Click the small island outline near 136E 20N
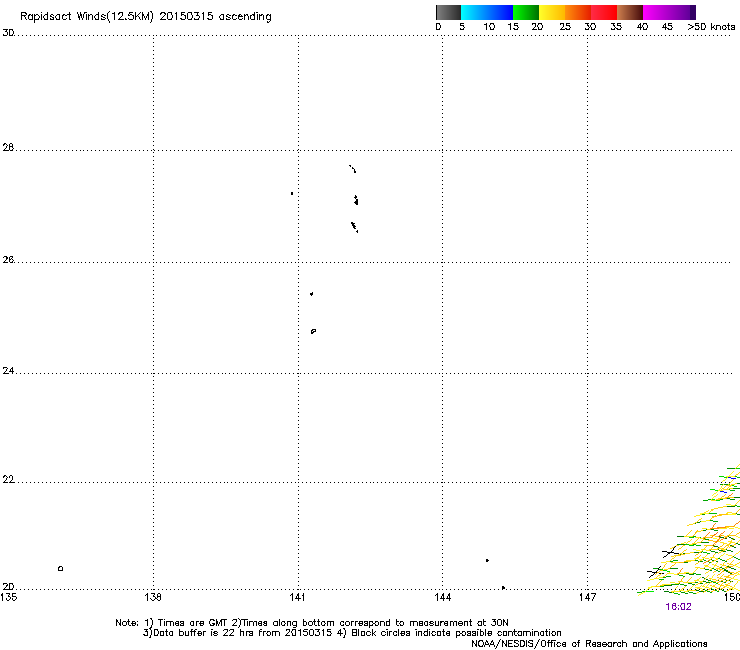This screenshot has height=650, width=740. pyautogui.click(x=60, y=568)
